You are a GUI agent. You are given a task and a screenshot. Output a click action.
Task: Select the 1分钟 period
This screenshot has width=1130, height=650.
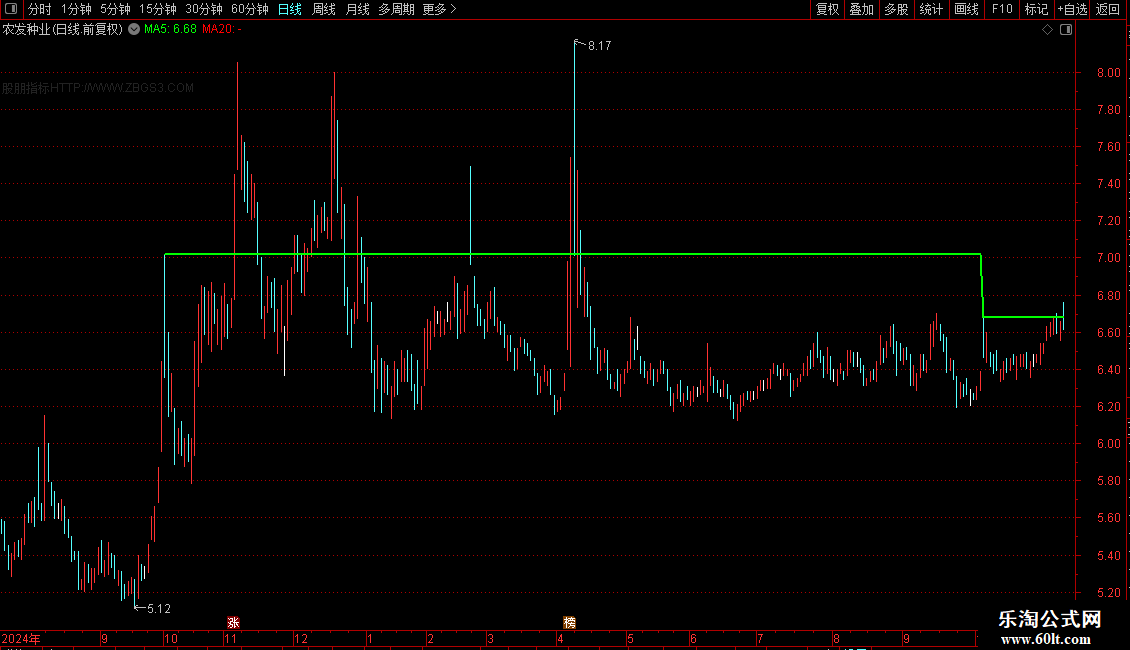[76, 9]
